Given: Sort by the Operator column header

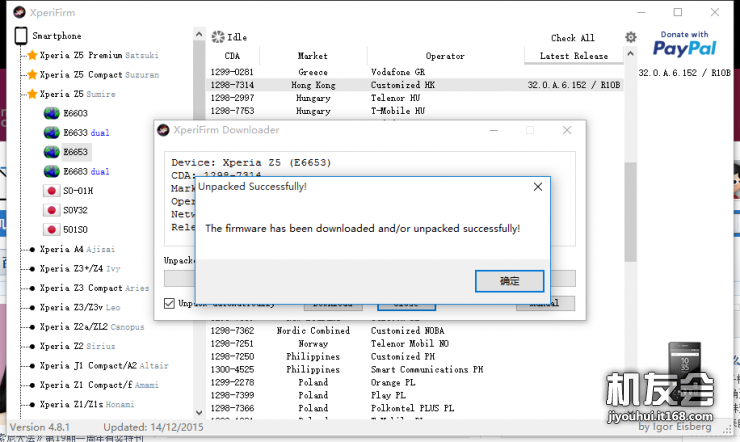Looking at the screenshot, I should [x=445, y=56].
